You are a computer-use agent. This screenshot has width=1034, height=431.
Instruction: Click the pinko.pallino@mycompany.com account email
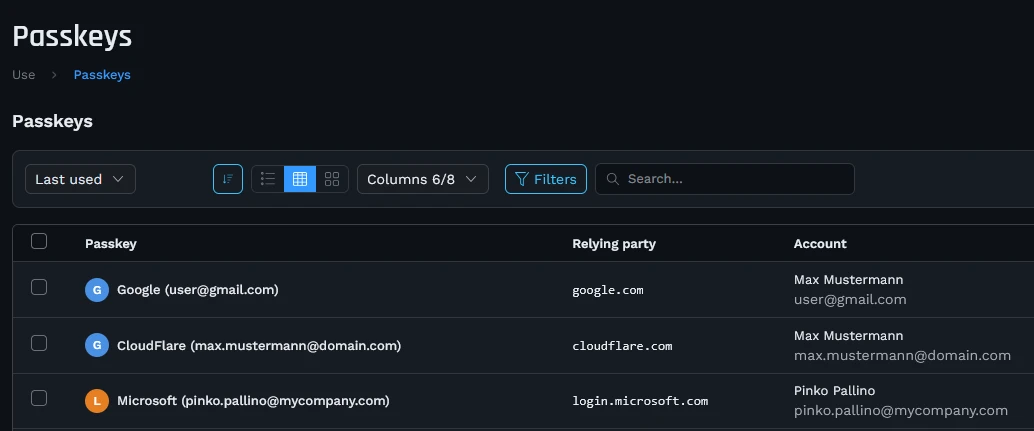[901, 411]
